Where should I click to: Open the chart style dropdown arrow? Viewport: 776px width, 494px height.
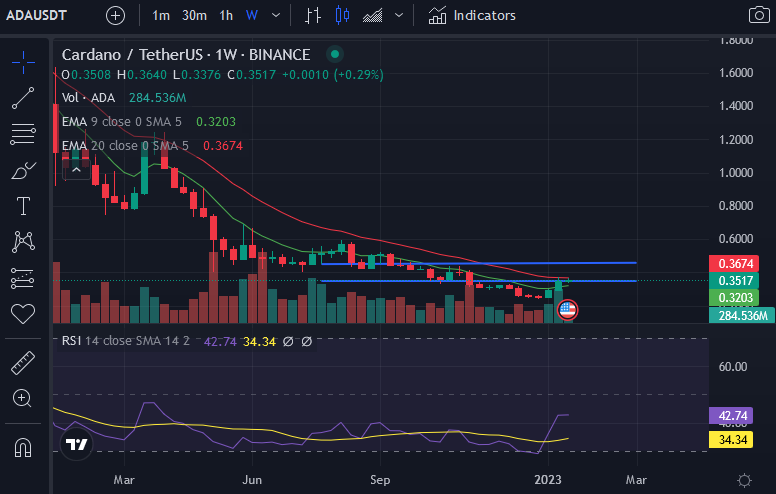(399, 15)
